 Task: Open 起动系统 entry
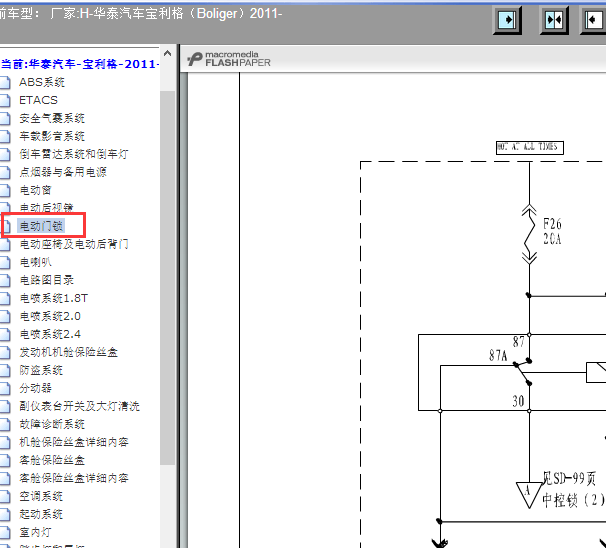[x=41, y=514]
